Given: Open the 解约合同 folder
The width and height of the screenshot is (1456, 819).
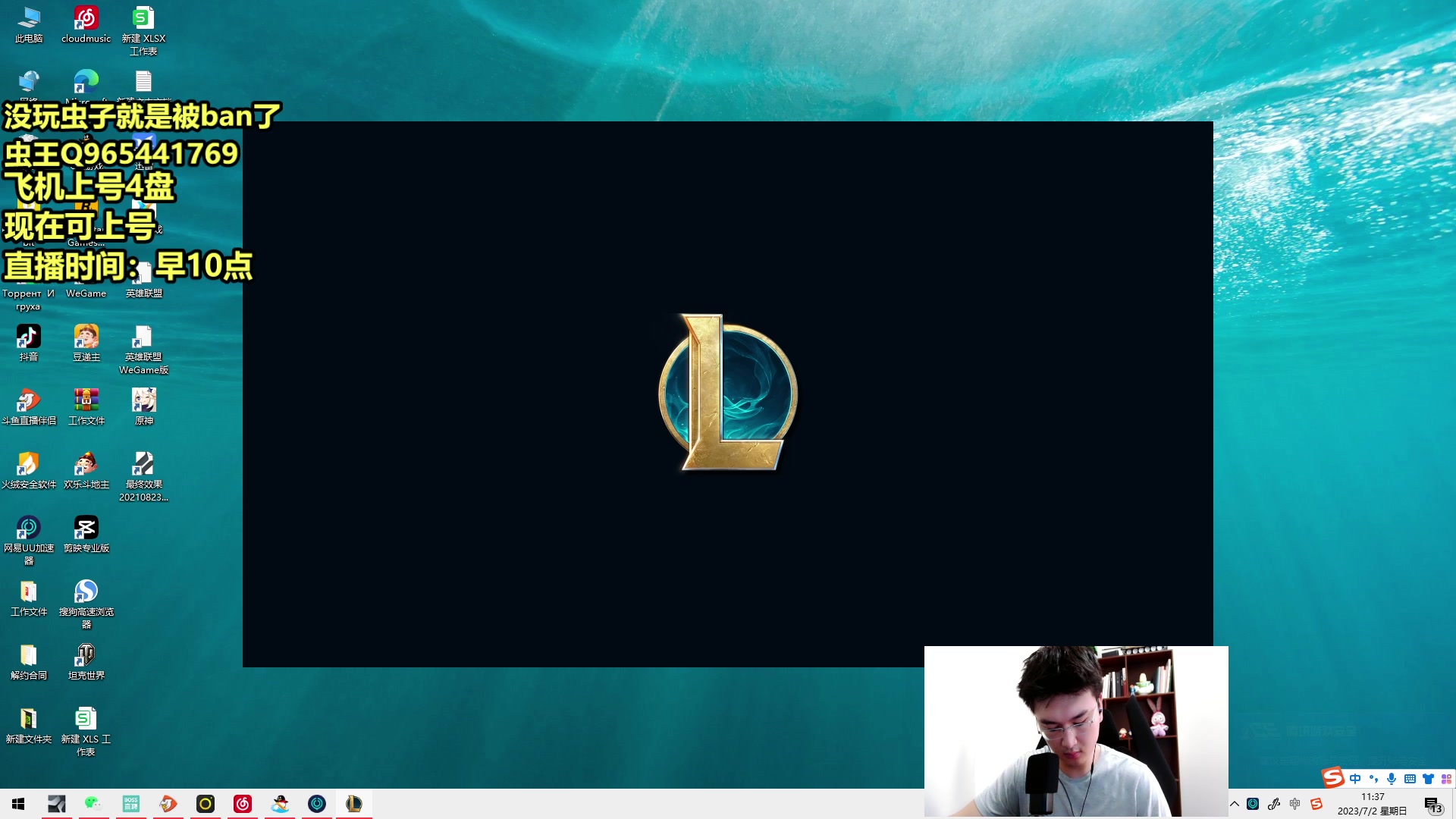Looking at the screenshot, I should [x=29, y=661].
